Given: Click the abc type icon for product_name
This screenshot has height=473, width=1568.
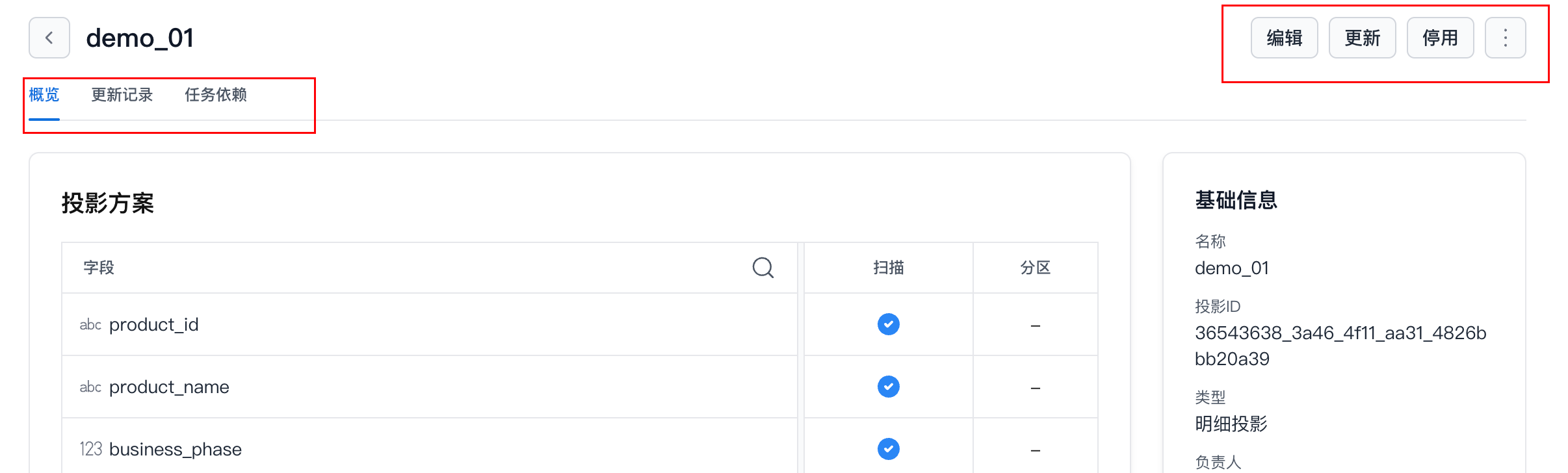Looking at the screenshot, I should coord(90,387).
